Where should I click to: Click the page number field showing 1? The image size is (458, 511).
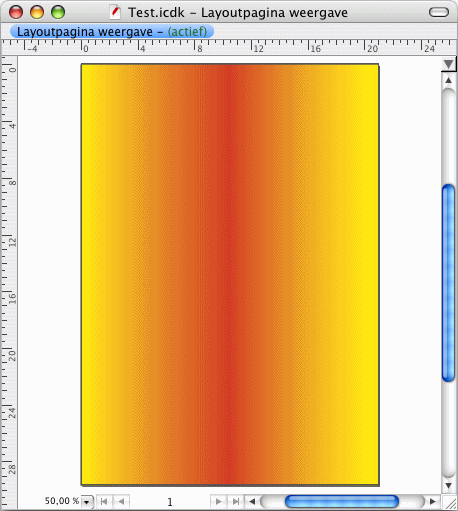tap(170, 502)
